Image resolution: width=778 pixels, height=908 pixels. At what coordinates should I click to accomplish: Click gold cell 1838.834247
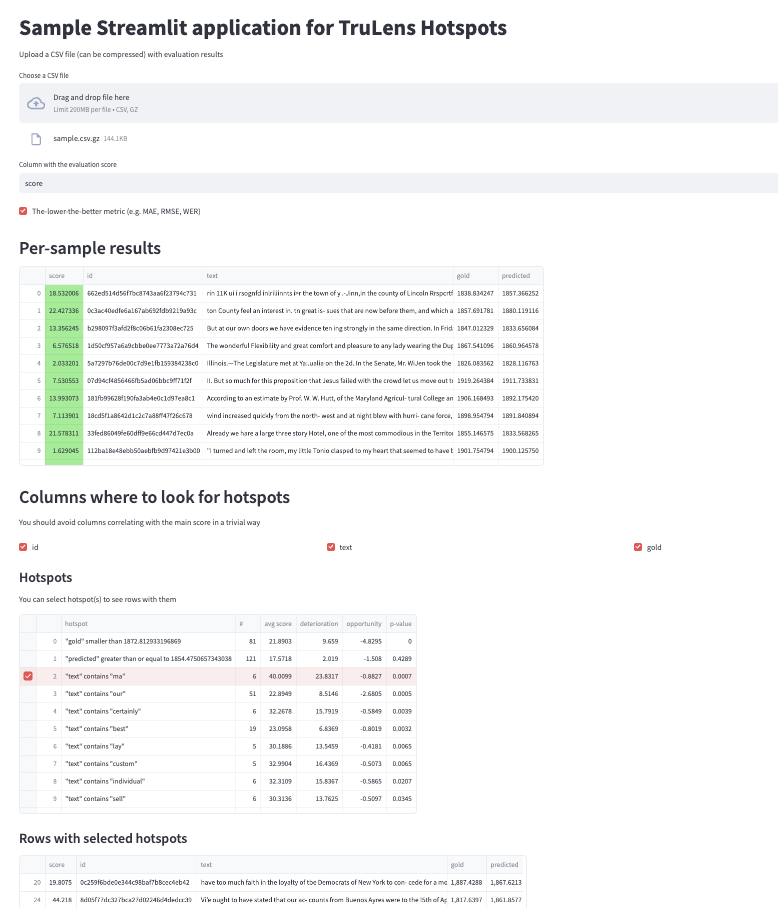click(x=476, y=294)
